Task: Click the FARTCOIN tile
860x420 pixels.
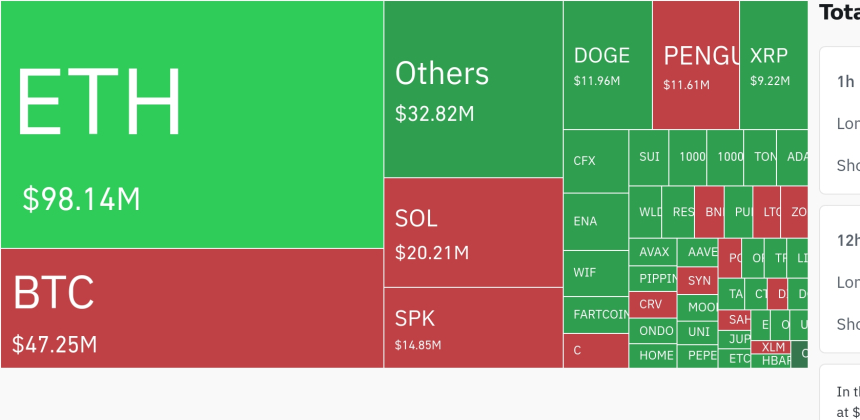Action: coord(596,315)
